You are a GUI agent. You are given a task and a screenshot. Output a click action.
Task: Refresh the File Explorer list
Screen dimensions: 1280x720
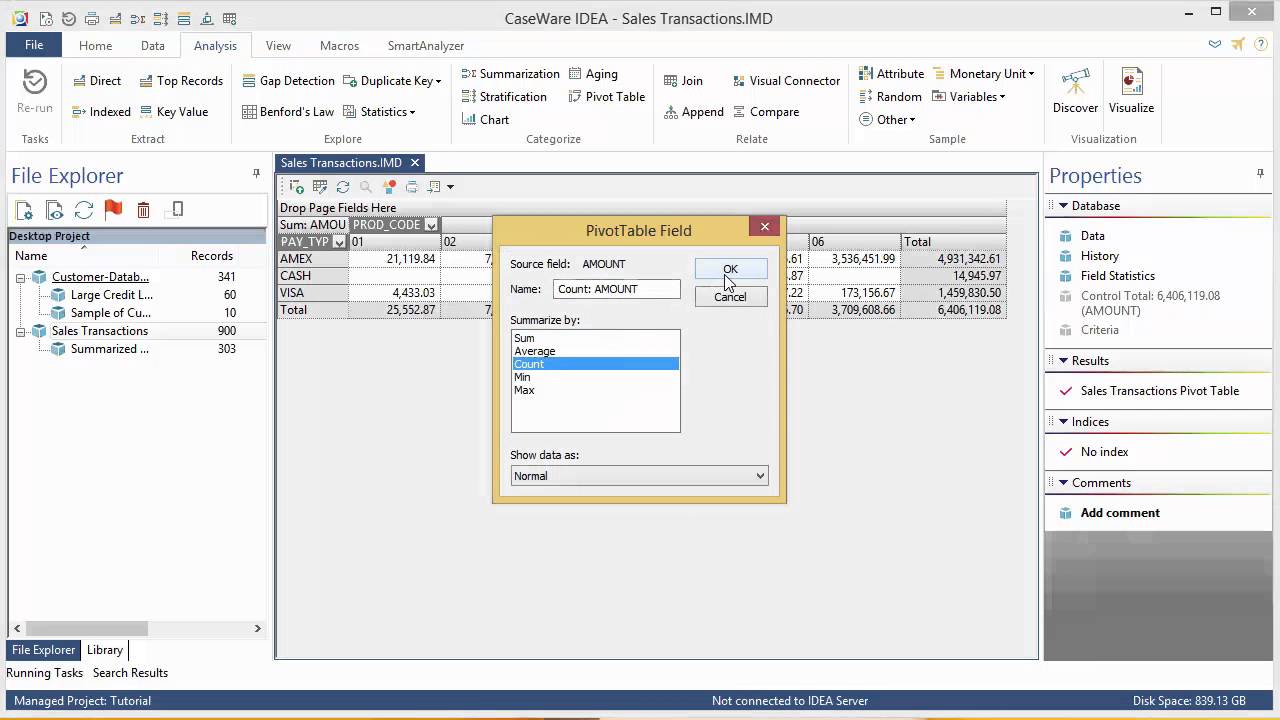(x=84, y=210)
